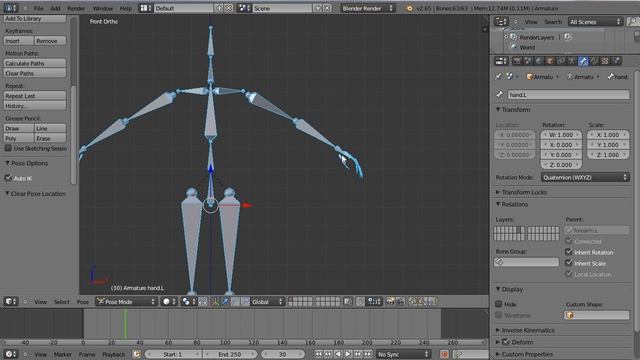This screenshot has height=360, width=640.
Task: Toggle Inherit Rotation checkbox
Action: (569, 252)
